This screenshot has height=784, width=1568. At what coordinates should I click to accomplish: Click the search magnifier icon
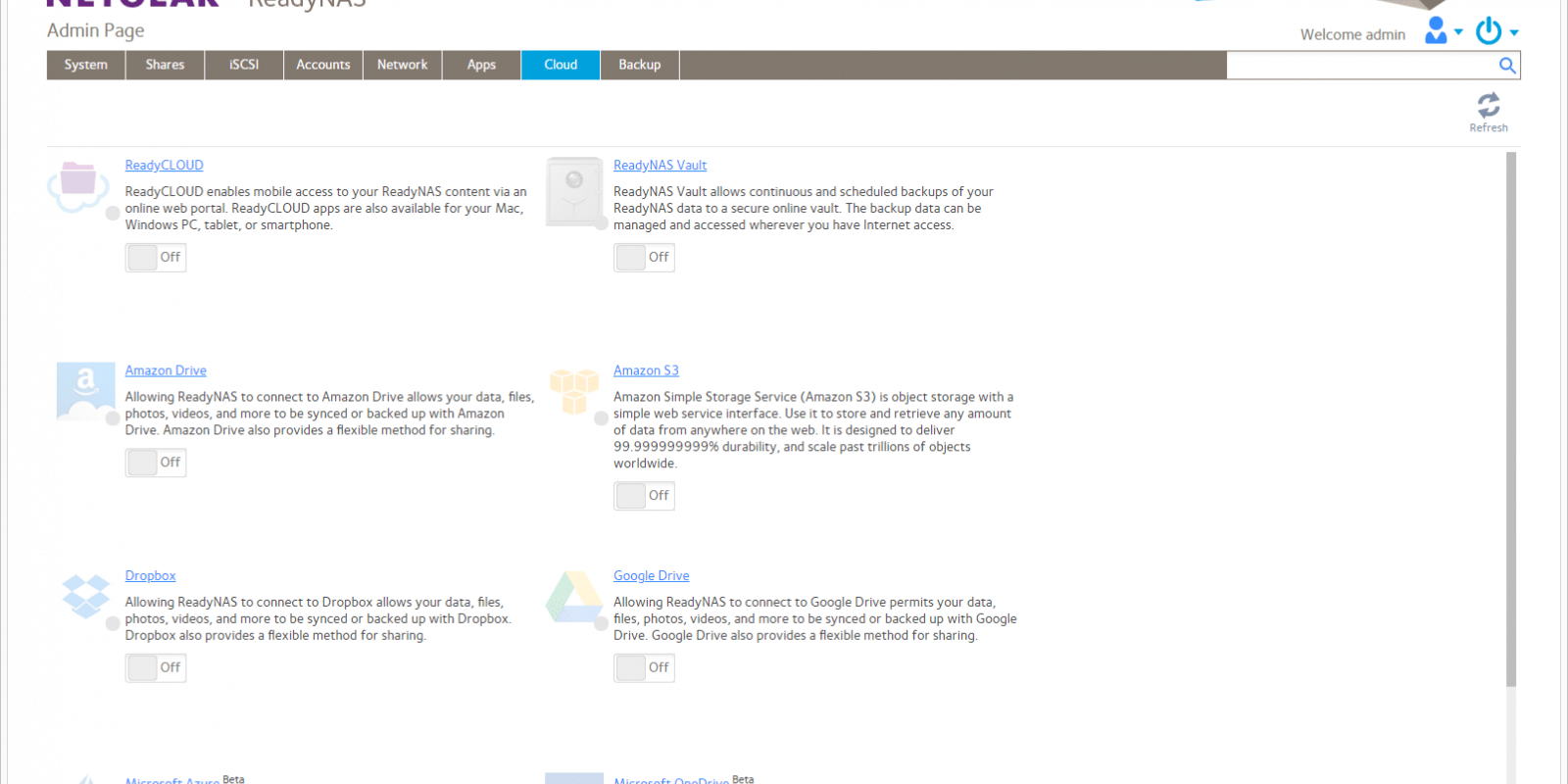pyautogui.click(x=1507, y=66)
